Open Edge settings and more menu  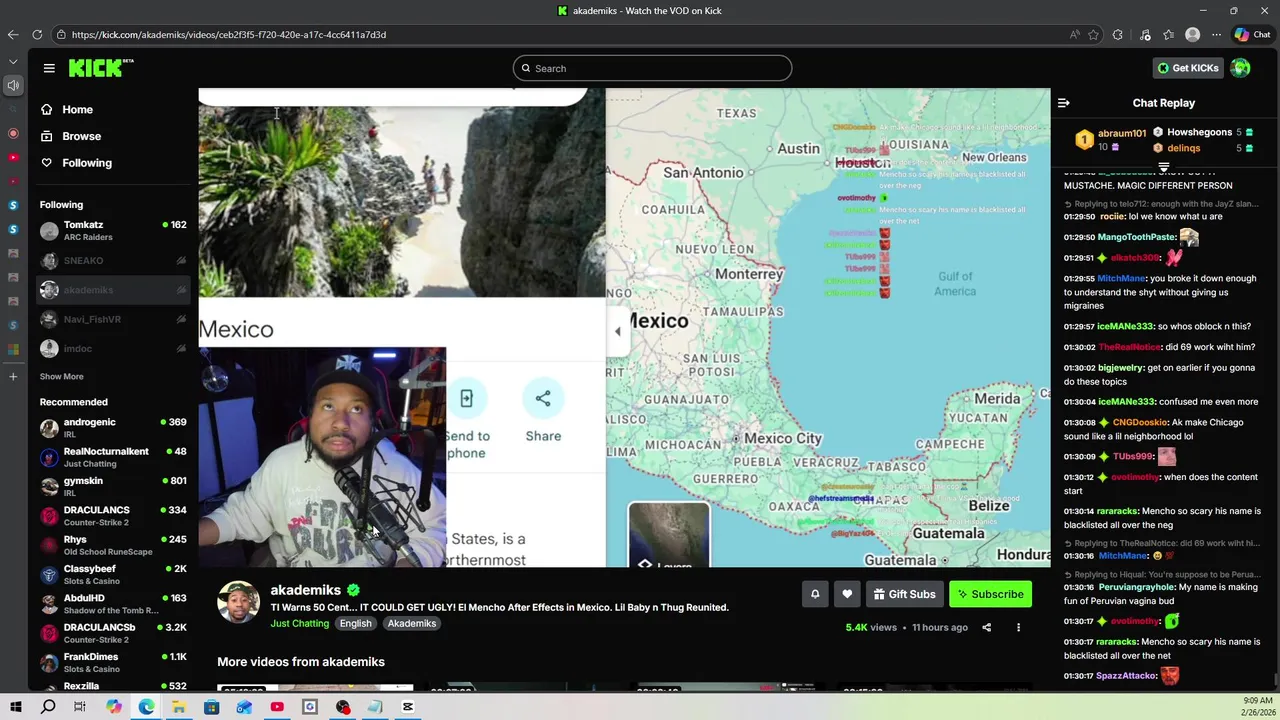(1216, 34)
